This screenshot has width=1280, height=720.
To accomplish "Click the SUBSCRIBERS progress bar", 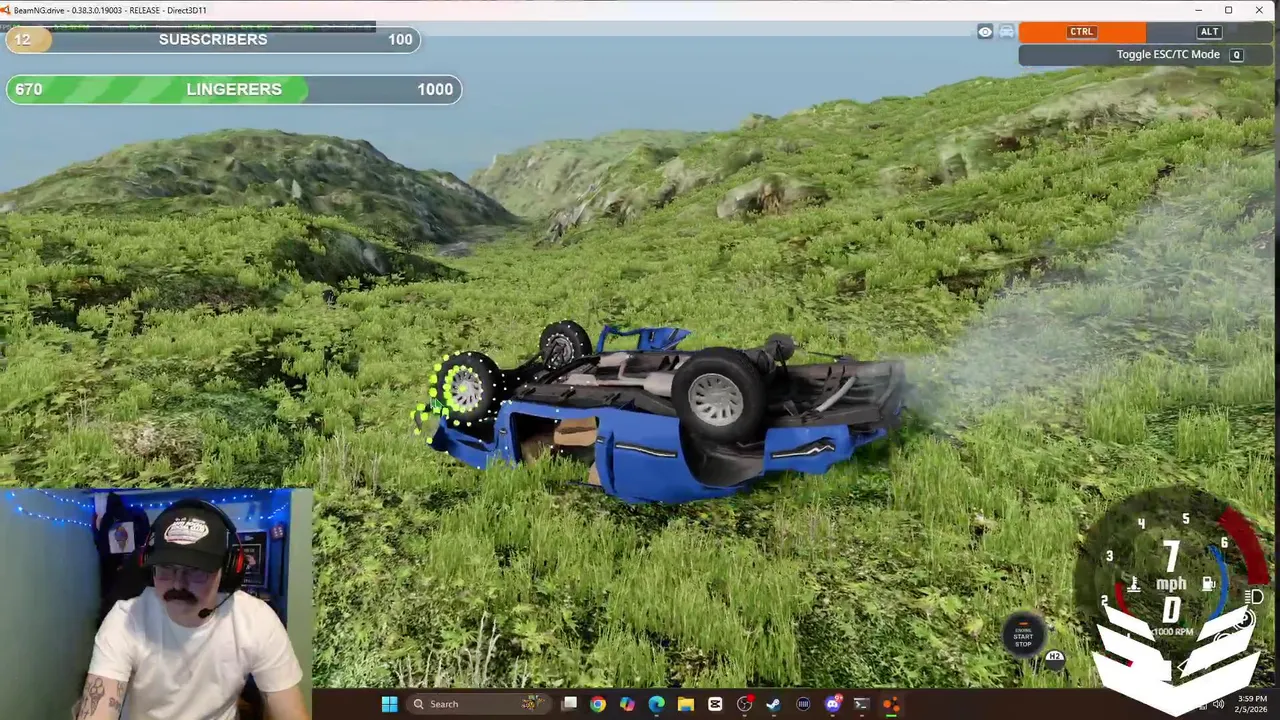I will pos(211,39).
